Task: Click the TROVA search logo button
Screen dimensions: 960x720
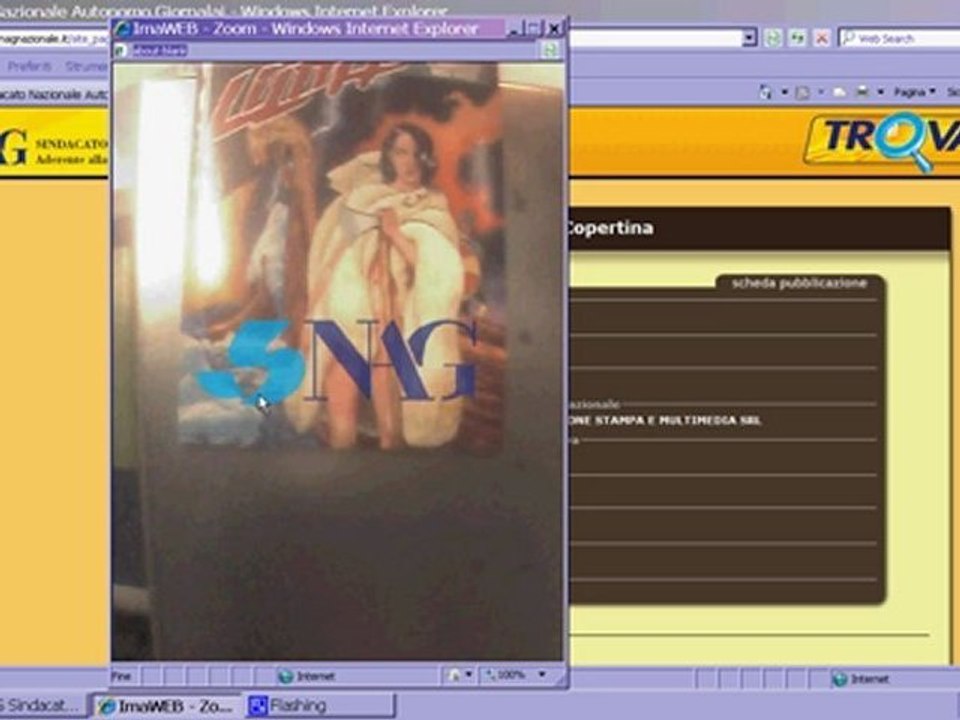Action: [x=882, y=139]
